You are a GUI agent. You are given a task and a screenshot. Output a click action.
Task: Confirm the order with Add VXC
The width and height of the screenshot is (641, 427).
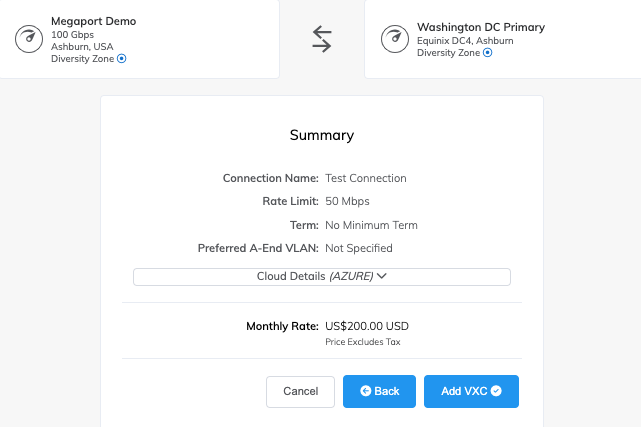(x=471, y=391)
